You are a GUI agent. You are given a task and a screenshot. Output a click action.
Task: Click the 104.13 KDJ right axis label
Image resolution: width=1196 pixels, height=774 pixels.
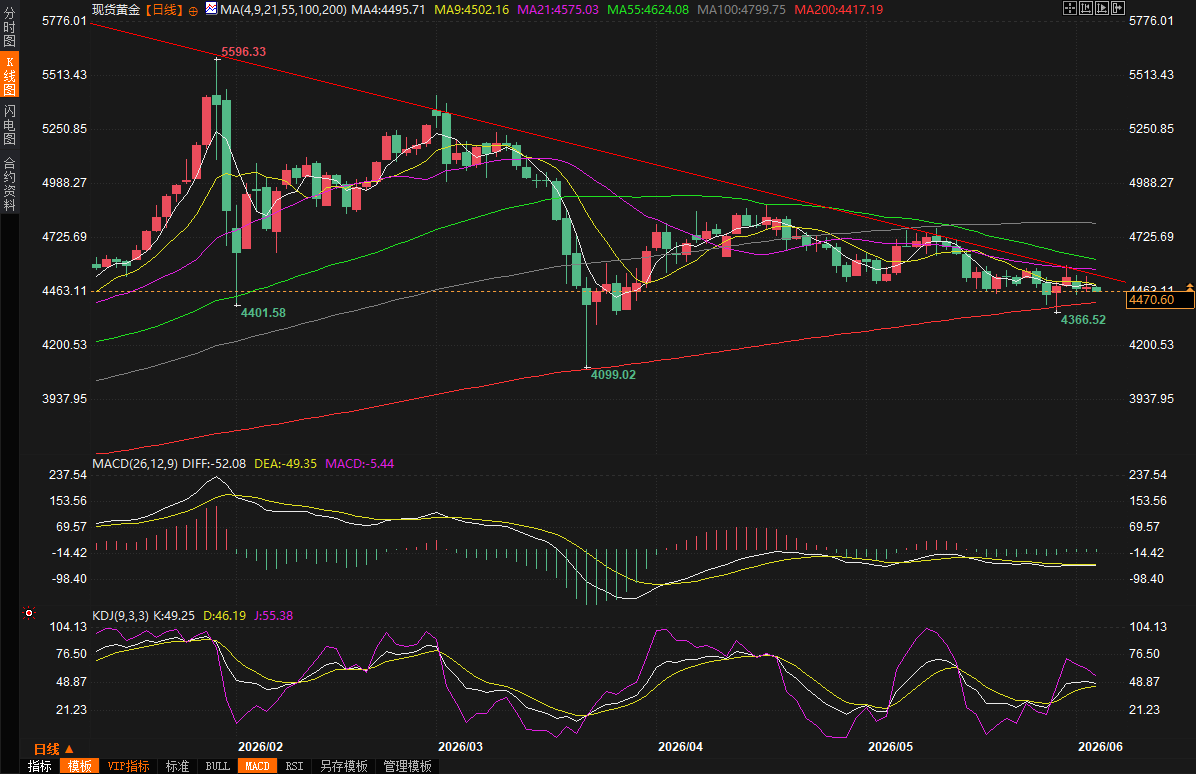(x=1148, y=627)
